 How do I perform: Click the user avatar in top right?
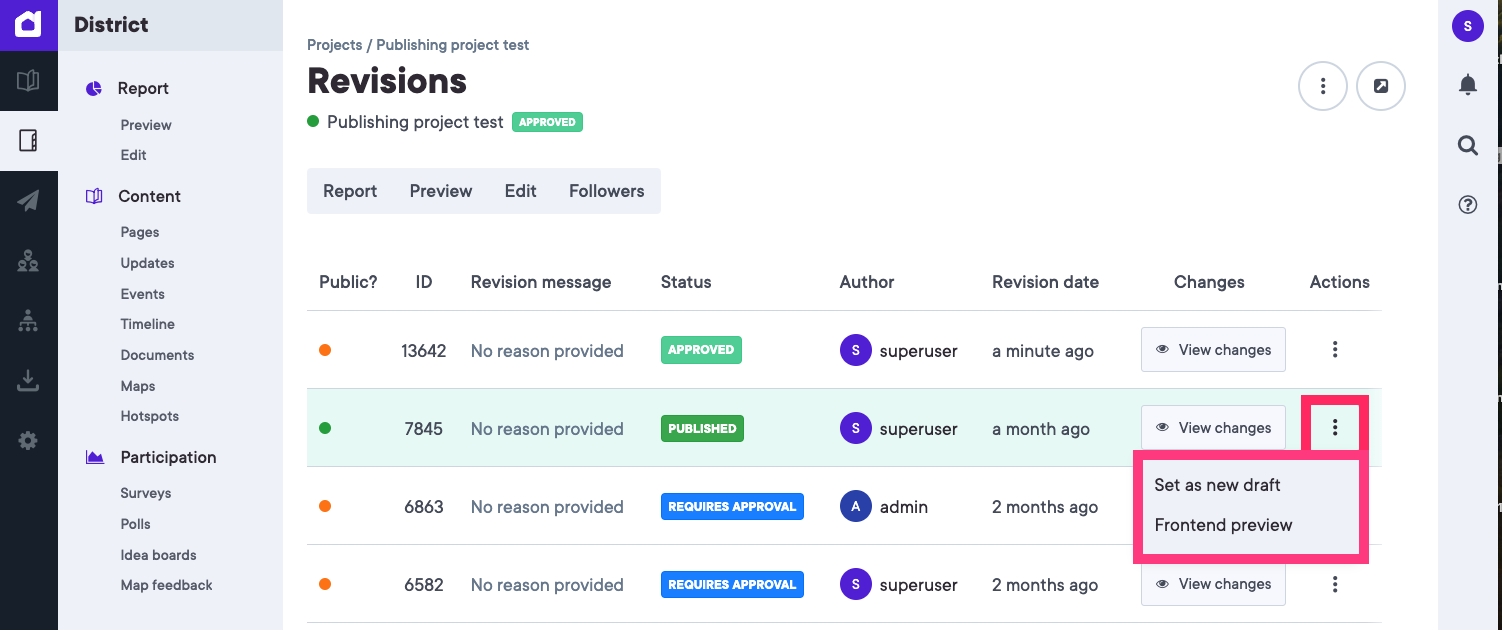tap(1467, 26)
